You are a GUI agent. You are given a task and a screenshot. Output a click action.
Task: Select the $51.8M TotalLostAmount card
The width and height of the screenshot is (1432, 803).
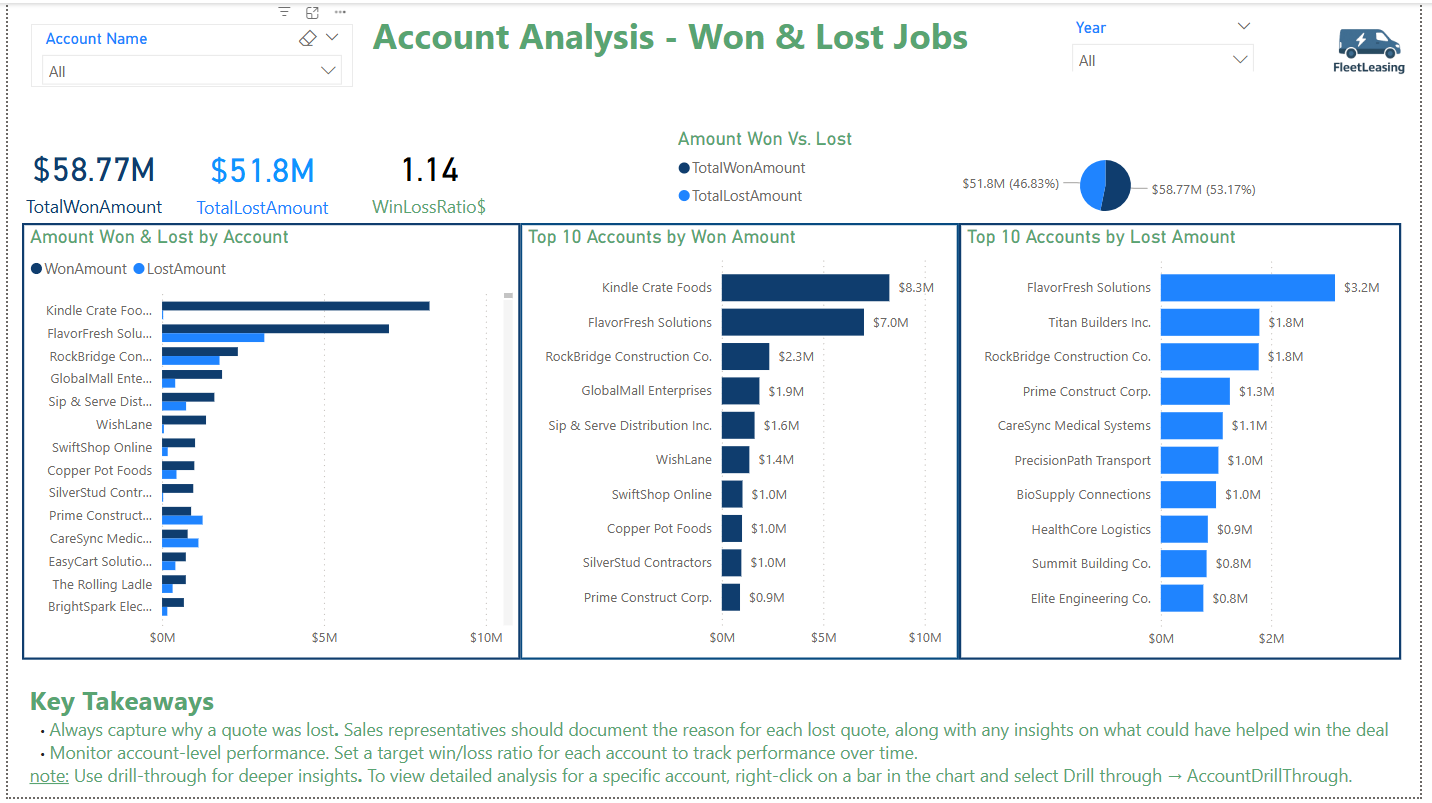pyautogui.click(x=262, y=185)
